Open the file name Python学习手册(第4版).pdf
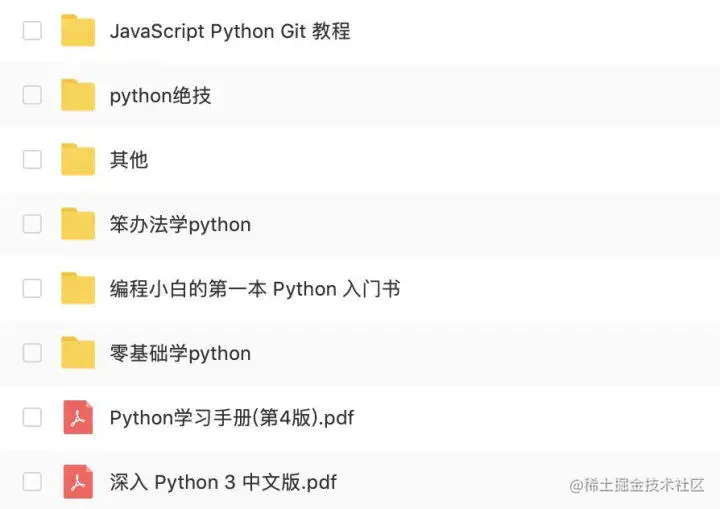This screenshot has width=720, height=509. click(232, 417)
